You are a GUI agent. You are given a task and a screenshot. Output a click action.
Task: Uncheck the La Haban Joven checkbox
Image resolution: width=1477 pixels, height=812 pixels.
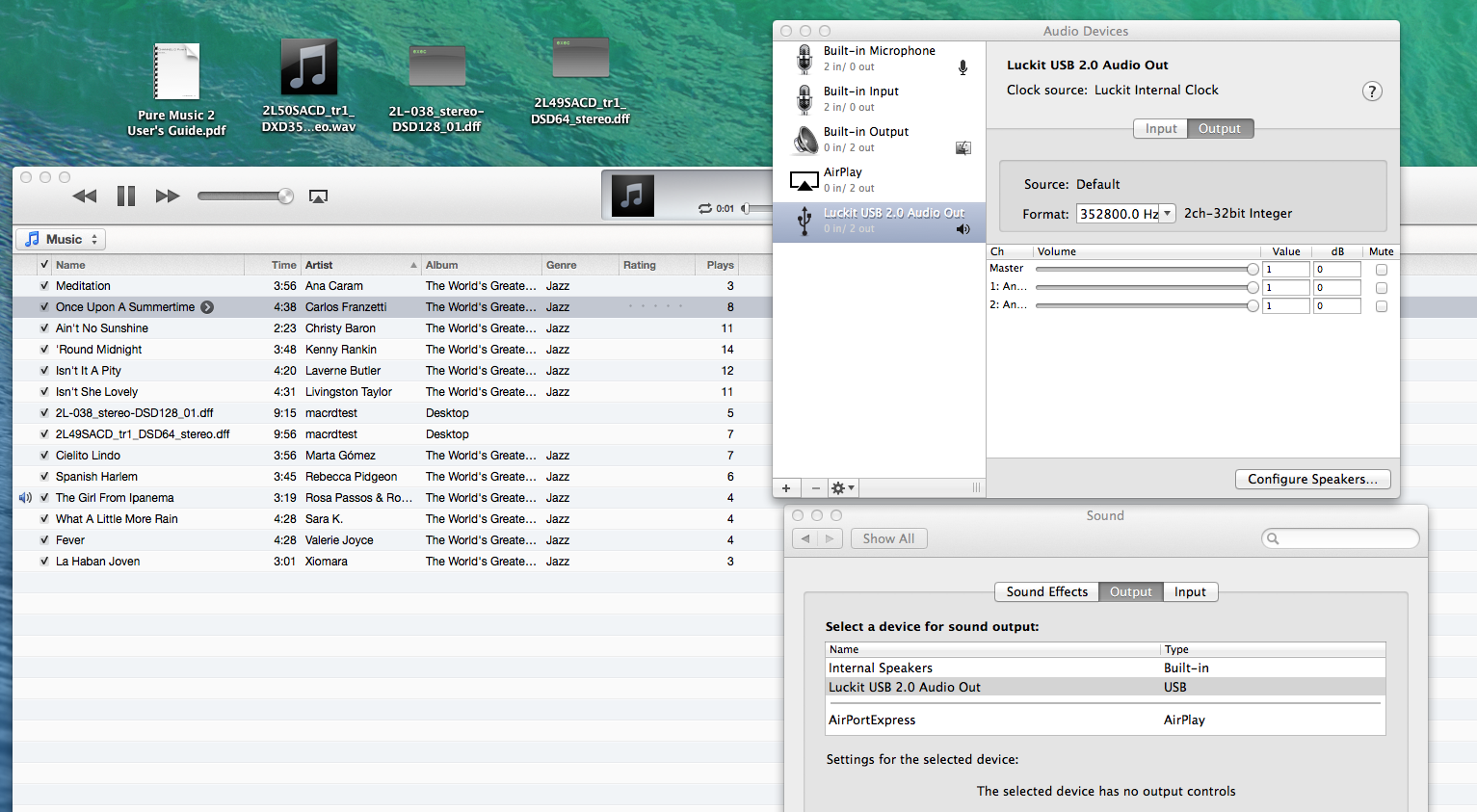(44, 562)
